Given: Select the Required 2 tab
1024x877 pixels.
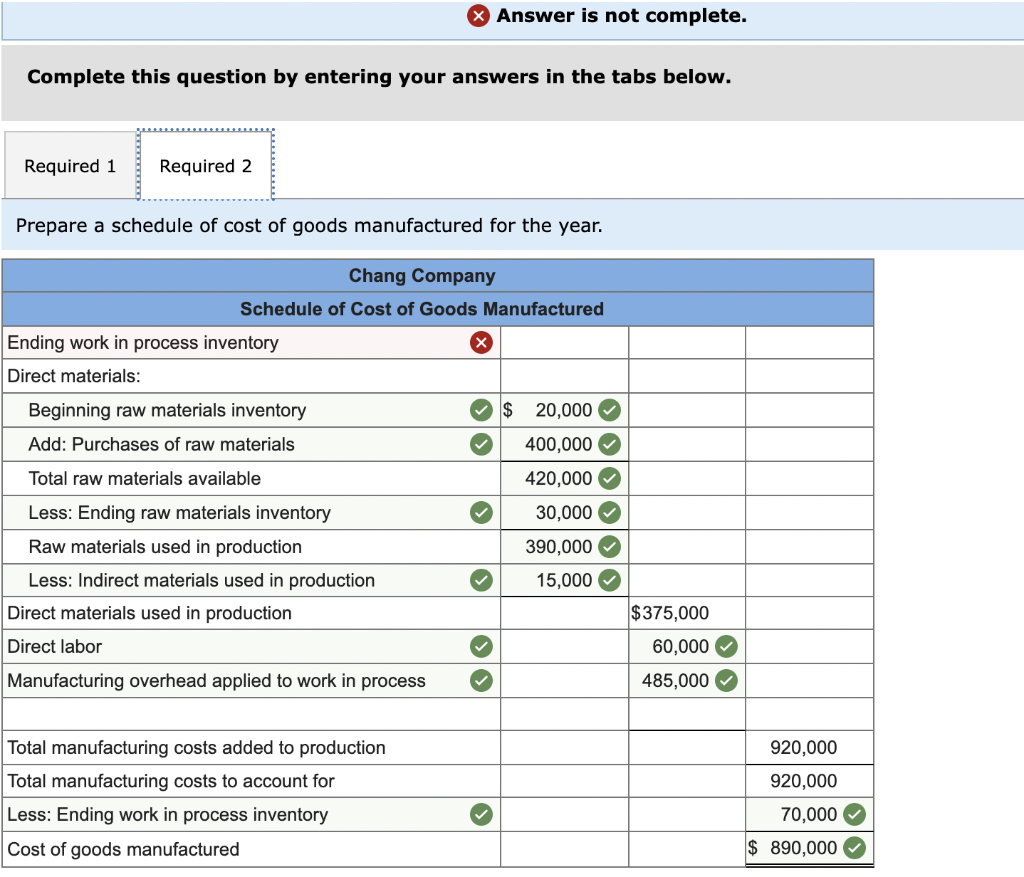Looking at the screenshot, I should (206, 166).
